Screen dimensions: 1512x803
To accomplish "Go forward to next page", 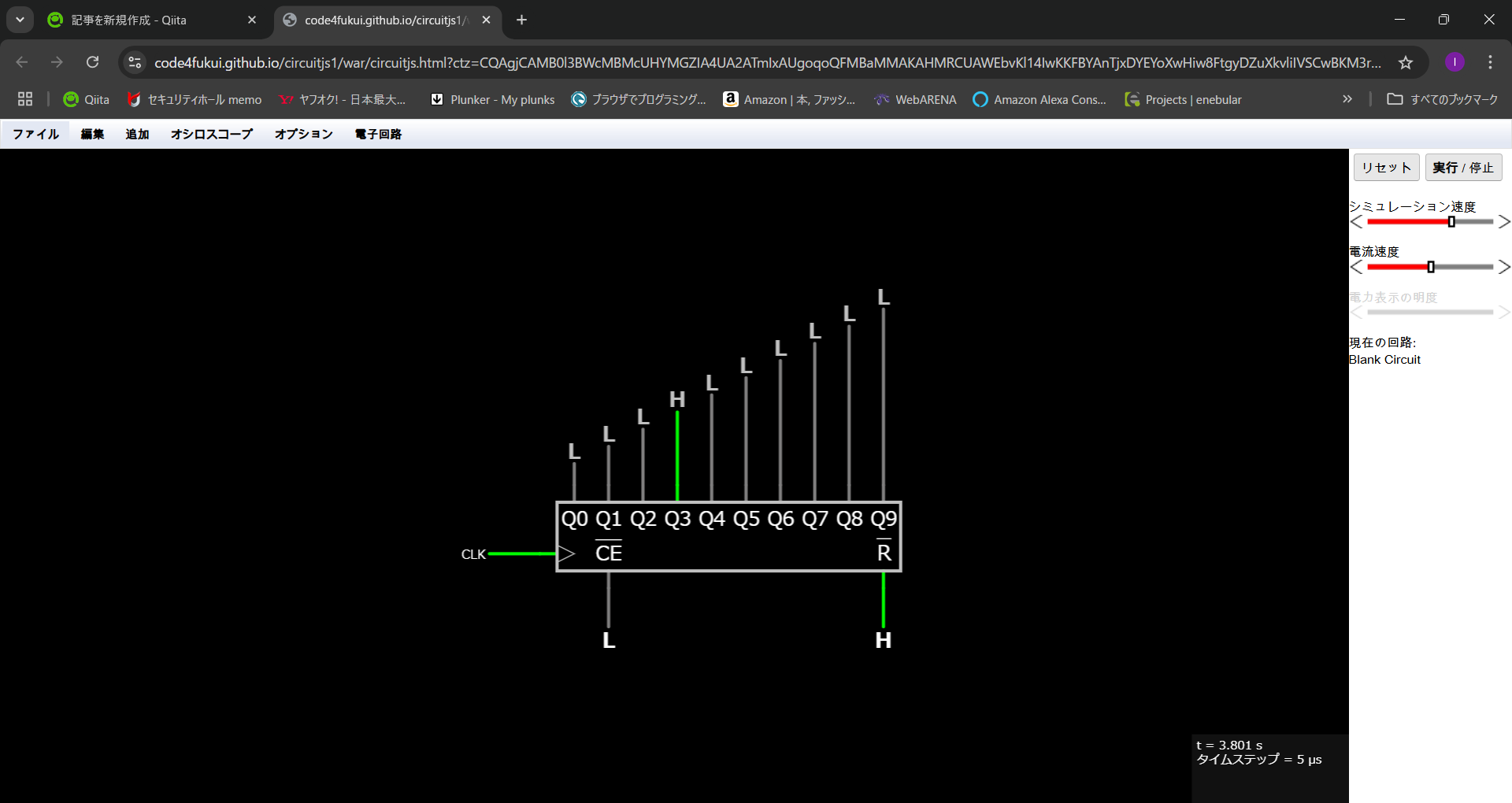I will [x=57, y=62].
